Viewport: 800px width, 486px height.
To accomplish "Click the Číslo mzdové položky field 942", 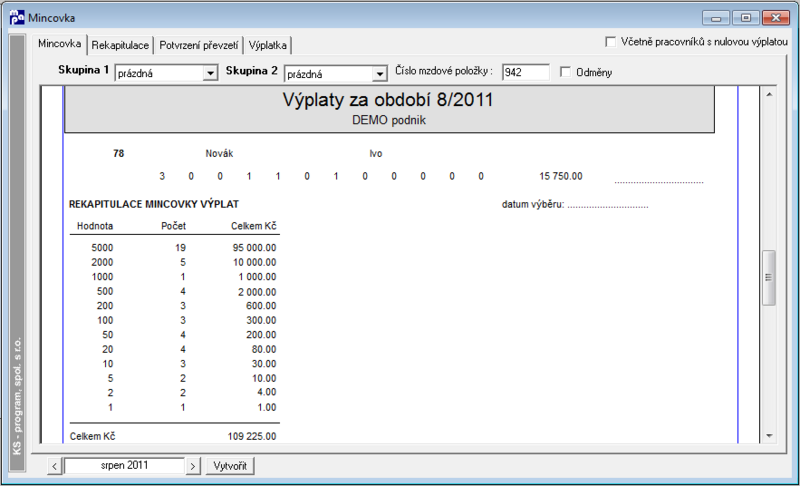I will [x=526, y=72].
